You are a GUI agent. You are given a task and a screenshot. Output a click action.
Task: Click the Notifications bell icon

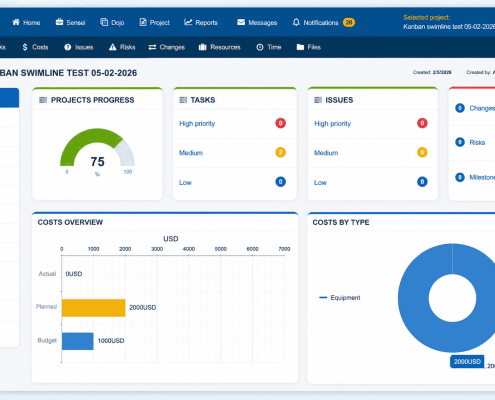pyautogui.click(x=296, y=22)
